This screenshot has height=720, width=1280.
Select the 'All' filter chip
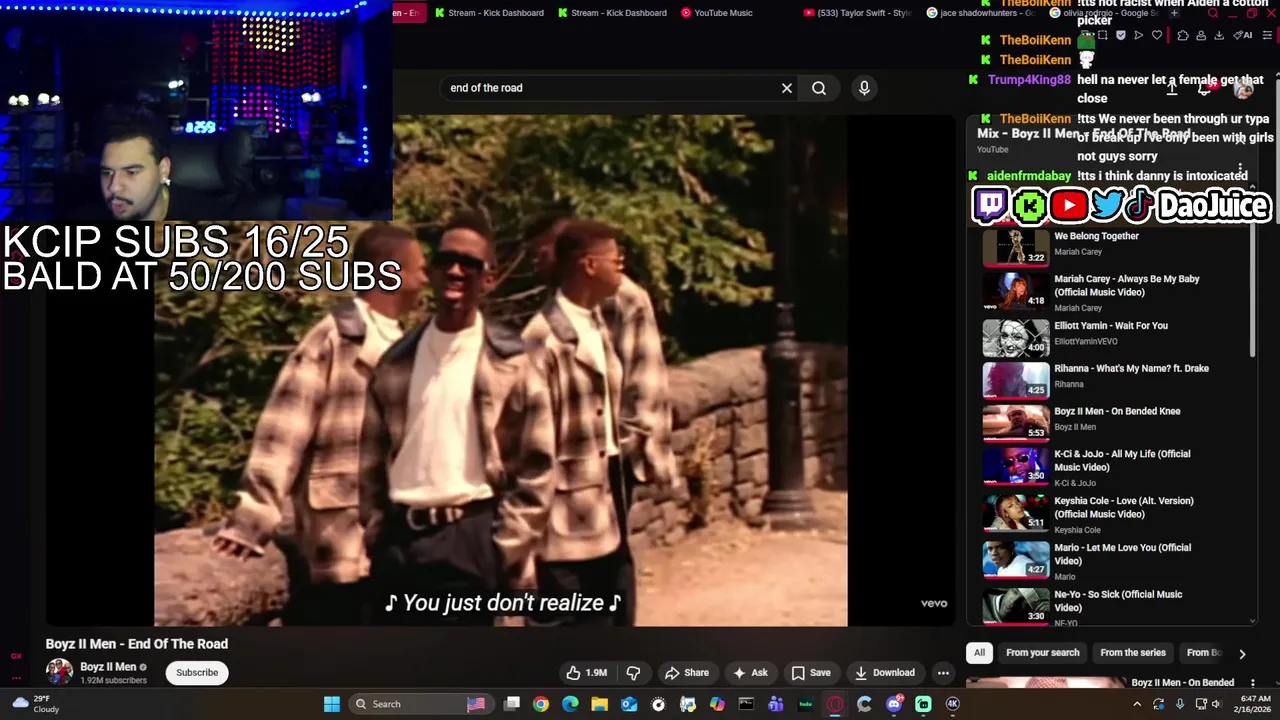click(x=979, y=653)
